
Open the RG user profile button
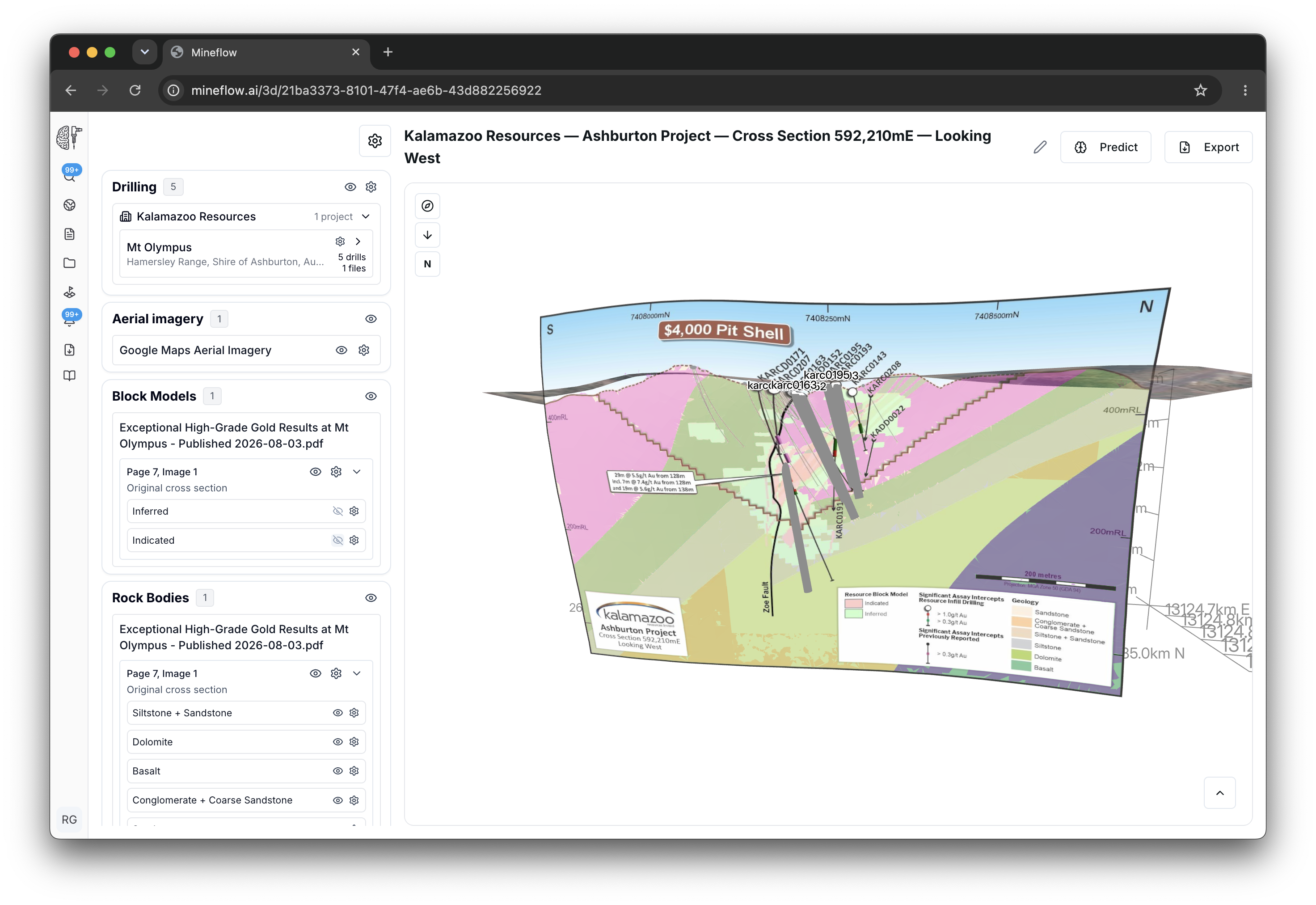coord(69,820)
